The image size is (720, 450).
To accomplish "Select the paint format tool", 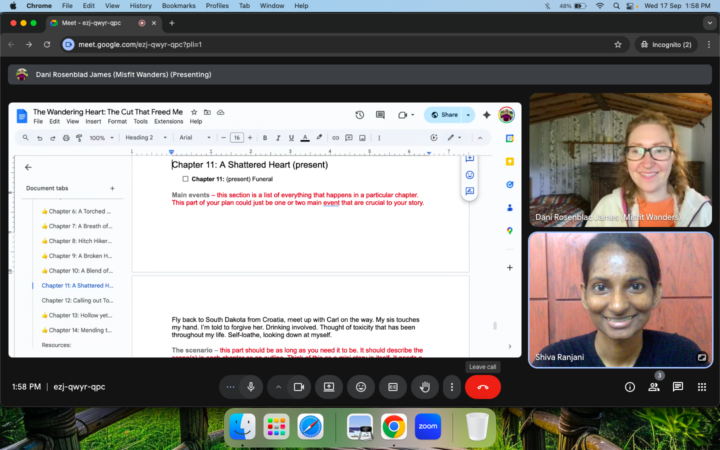I will coord(79,138).
